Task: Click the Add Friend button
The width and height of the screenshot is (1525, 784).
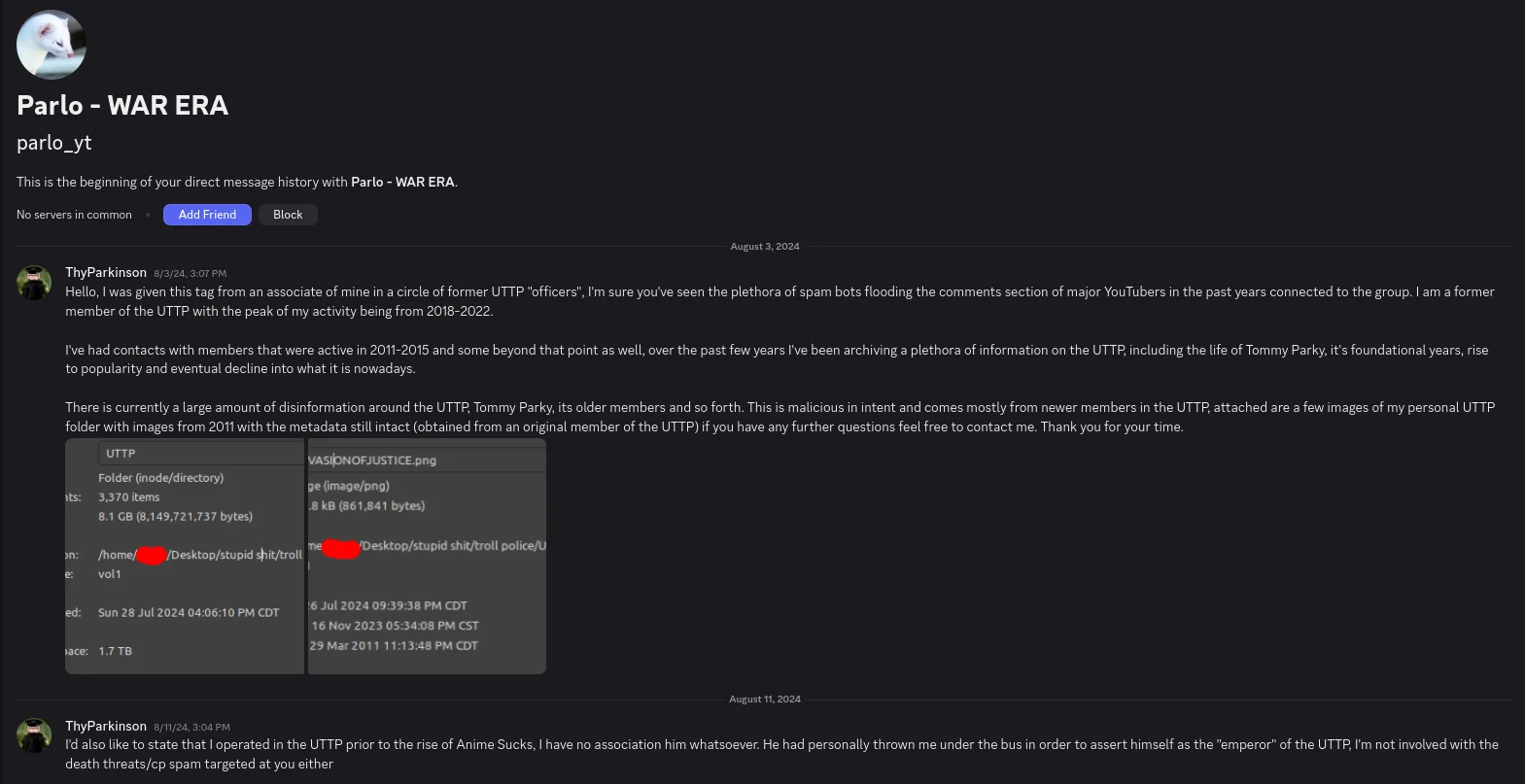Action: 207,215
